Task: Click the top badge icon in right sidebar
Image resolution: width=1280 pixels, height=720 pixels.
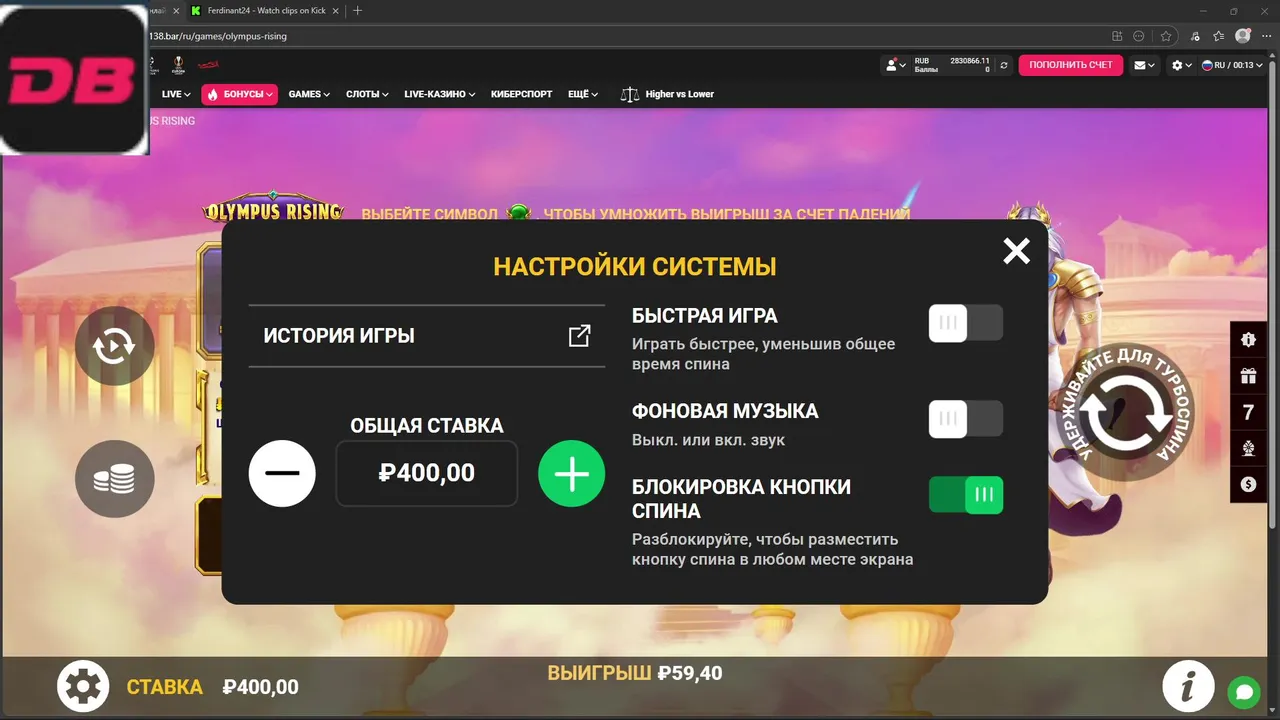Action: (x=1248, y=340)
